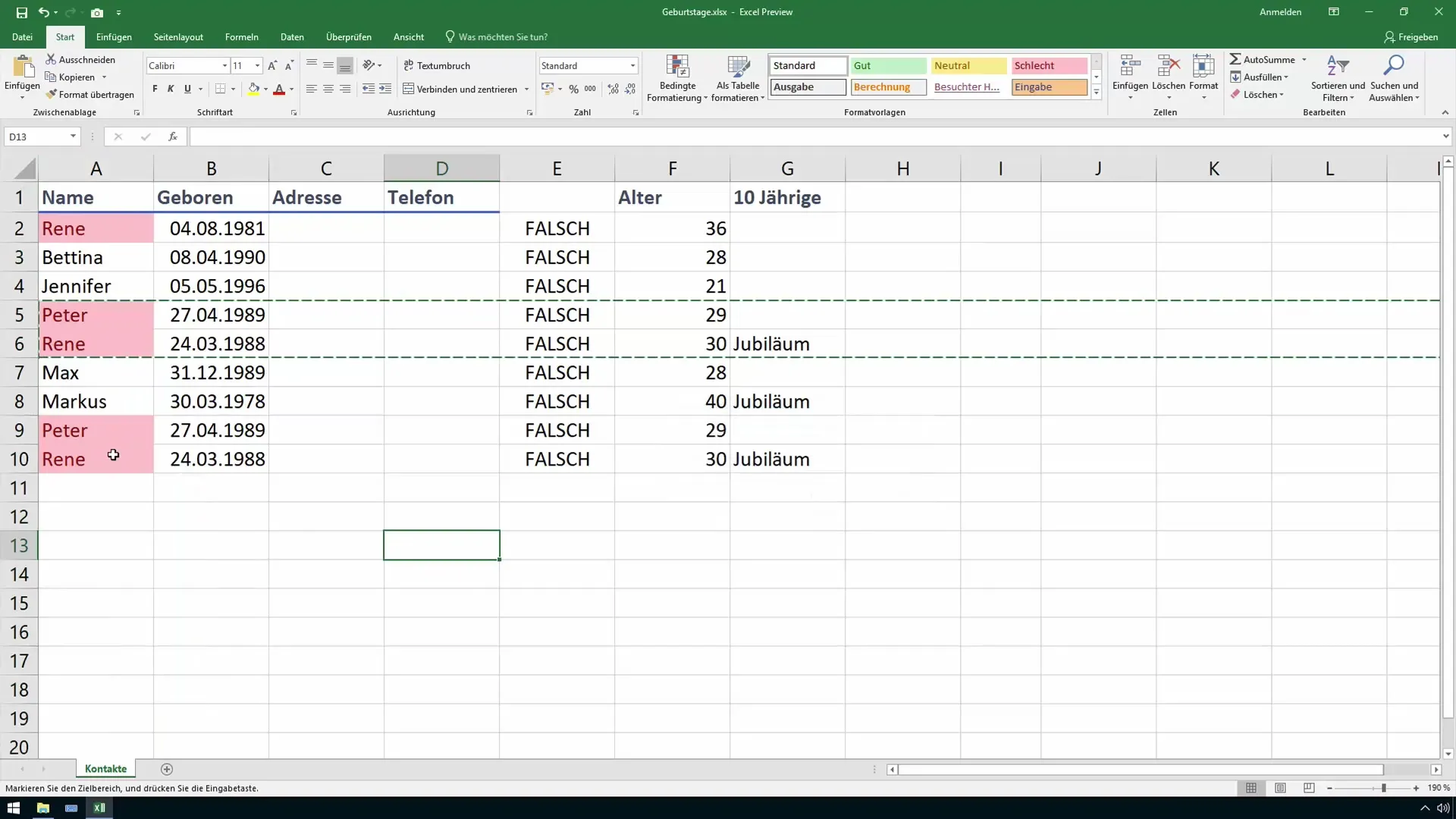Open Sortieren und Filtern
This screenshot has width=1456, height=819.
click(1338, 78)
